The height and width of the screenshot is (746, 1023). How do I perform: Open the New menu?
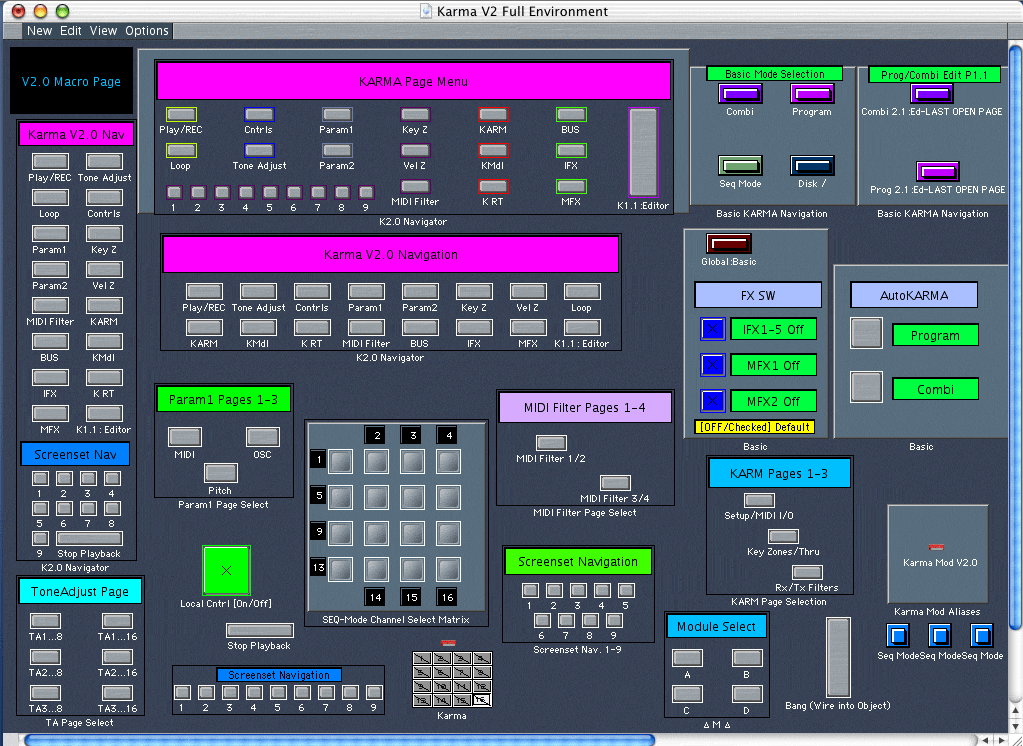(x=40, y=31)
